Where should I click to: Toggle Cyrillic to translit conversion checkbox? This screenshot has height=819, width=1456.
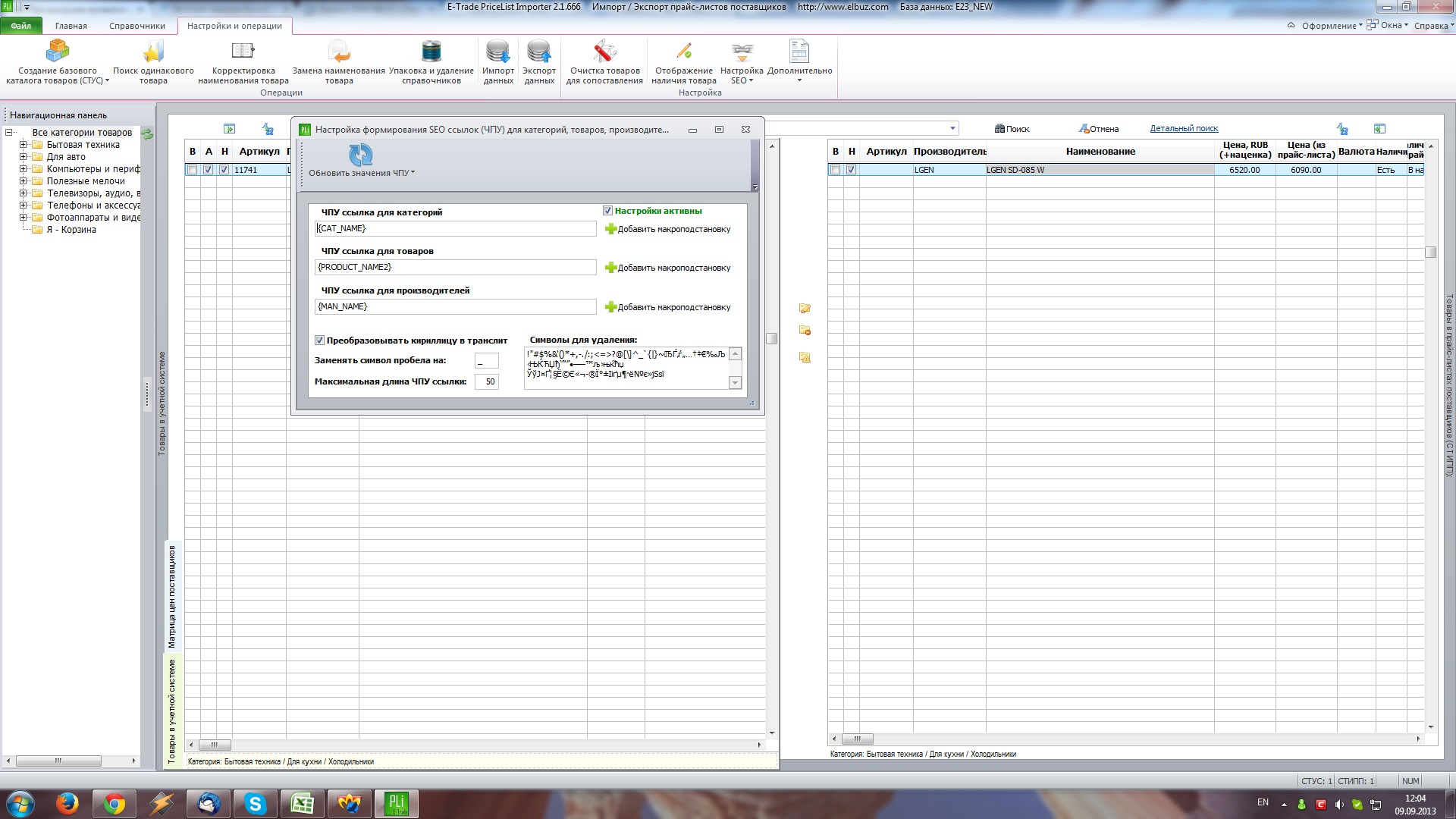tap(319, 340)
